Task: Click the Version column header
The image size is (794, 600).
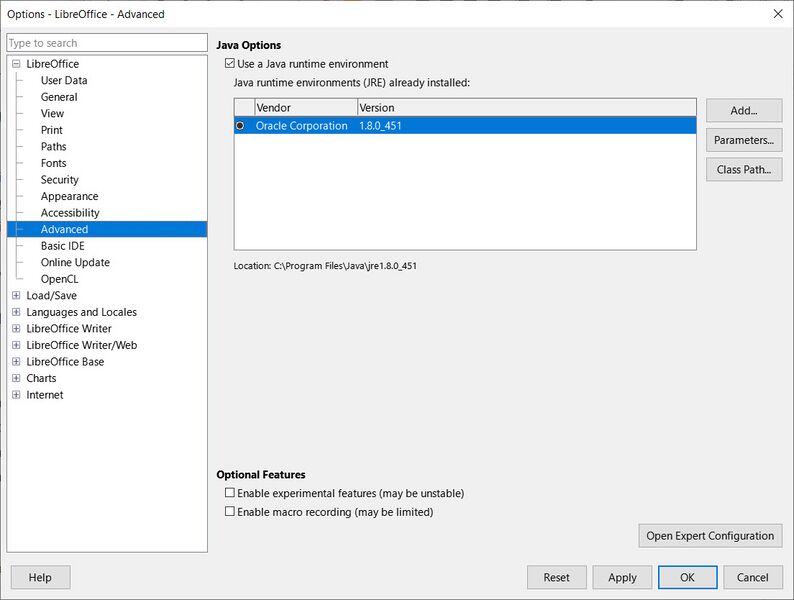Action: point(527,108)
